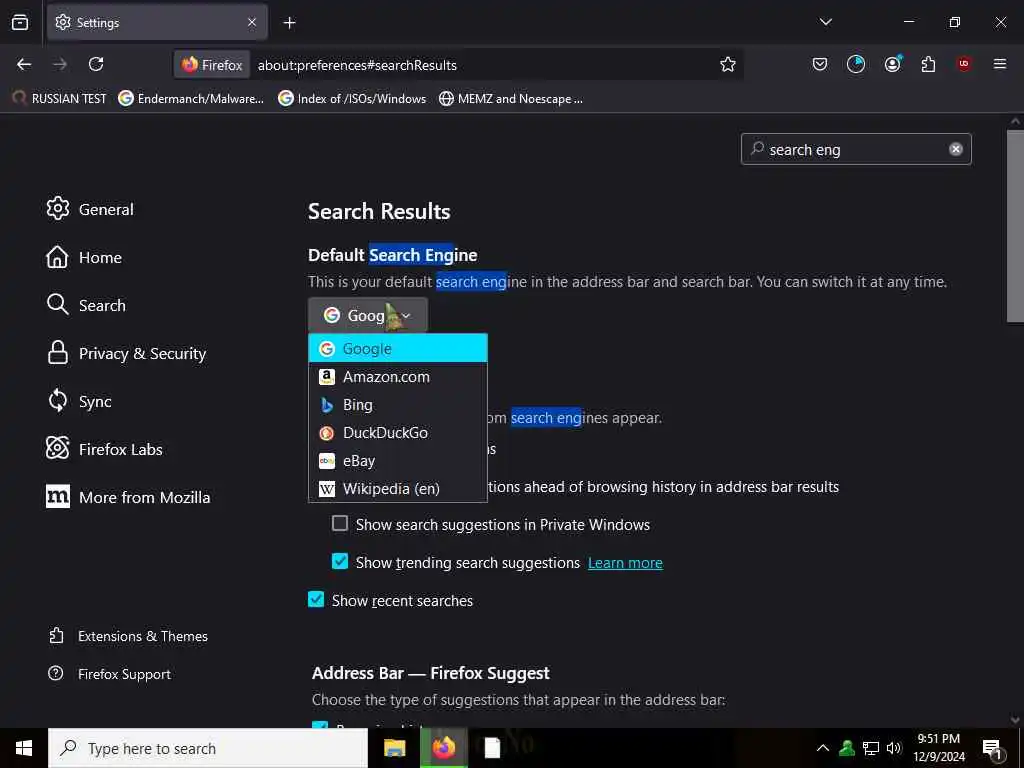Image resolution: width=1024 pixels, height=768 pixels.
Task: Open More from Mozilla
Action: click(129, 497)
